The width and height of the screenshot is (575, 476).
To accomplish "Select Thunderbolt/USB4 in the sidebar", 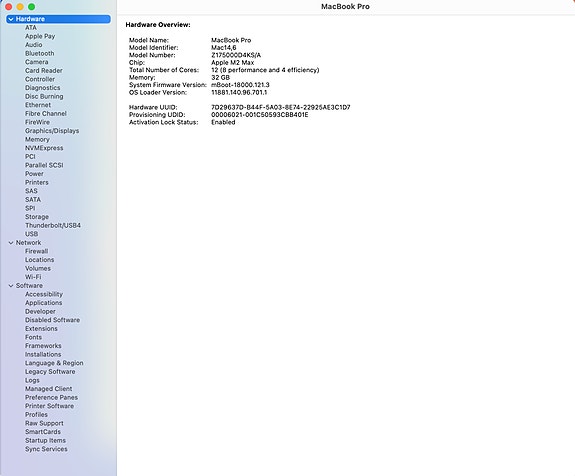I will [x=53, y=226].
